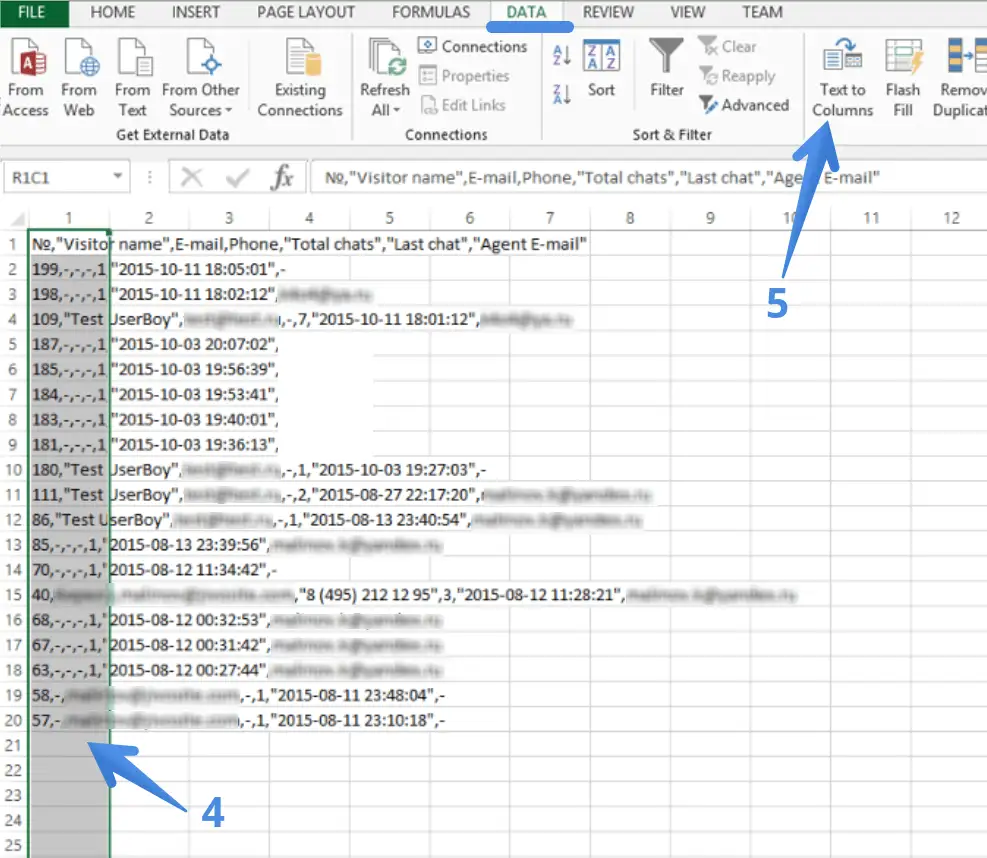Click the Insert Function fx button
987x858 pixels.
(282, 178)
